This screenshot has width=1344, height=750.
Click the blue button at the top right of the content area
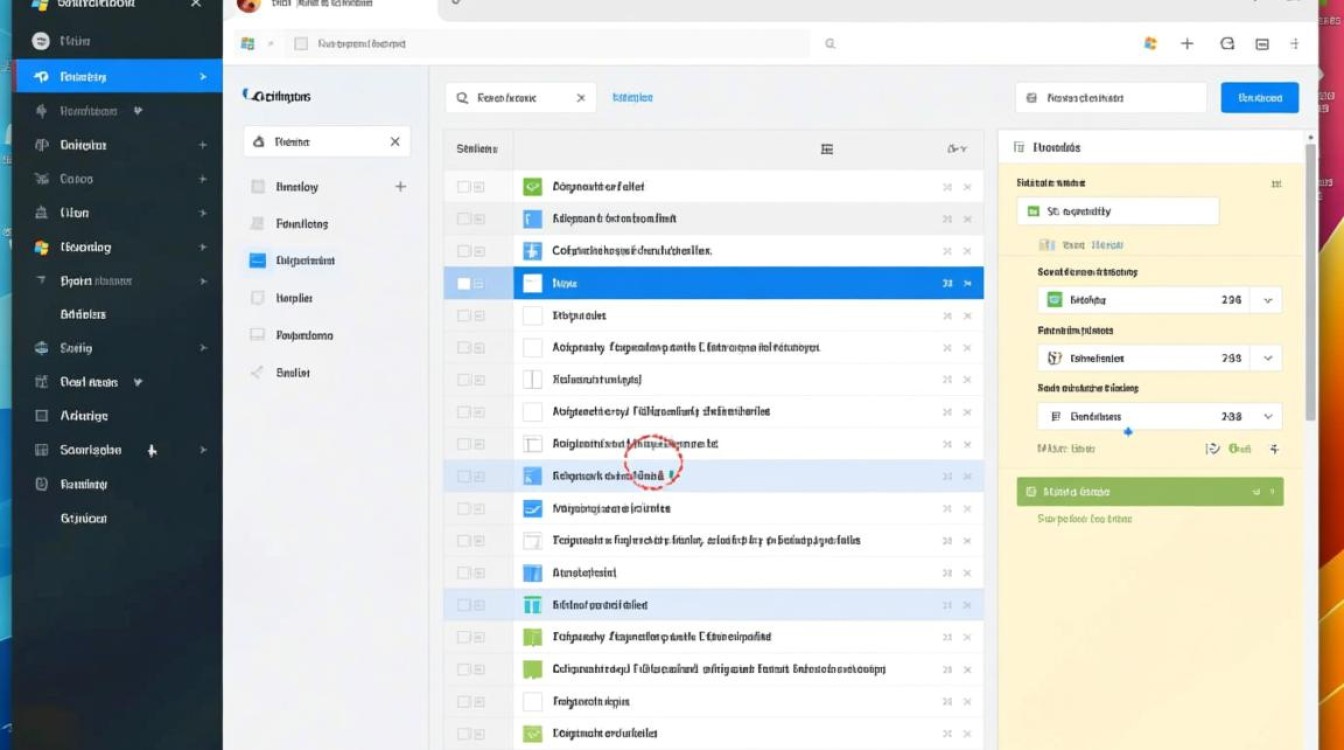click(1259, 97)
